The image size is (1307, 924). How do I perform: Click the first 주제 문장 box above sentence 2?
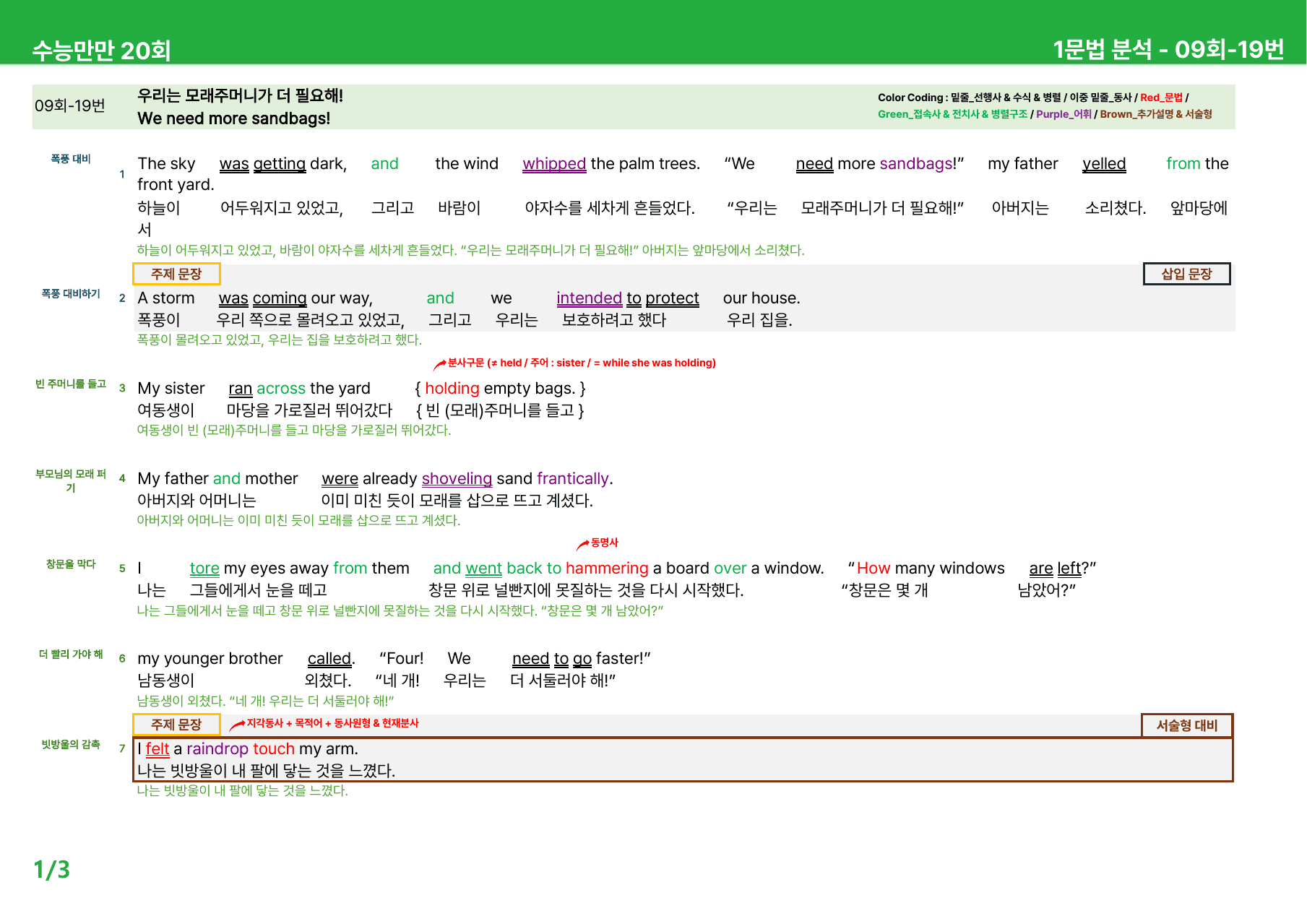(176, 274)
